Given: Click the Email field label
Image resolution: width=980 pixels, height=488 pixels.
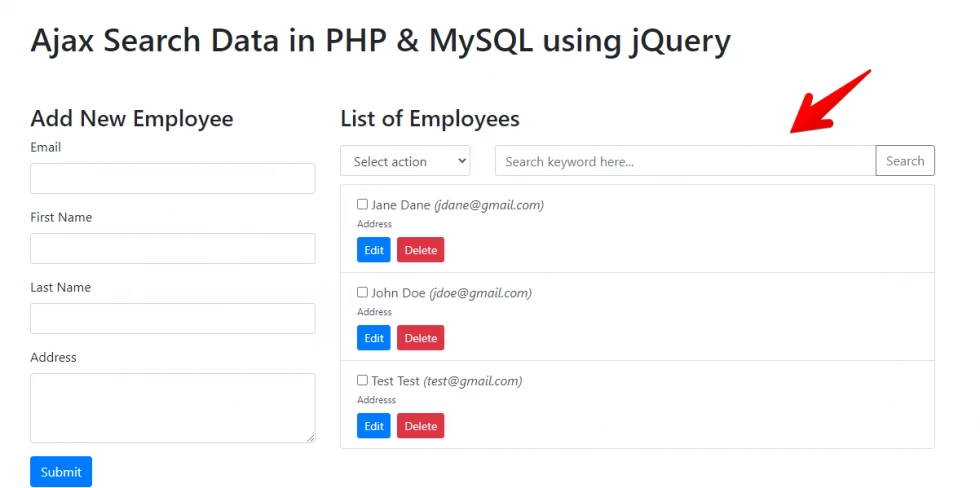Looking at the screenshot, I should tap(46, 147).
